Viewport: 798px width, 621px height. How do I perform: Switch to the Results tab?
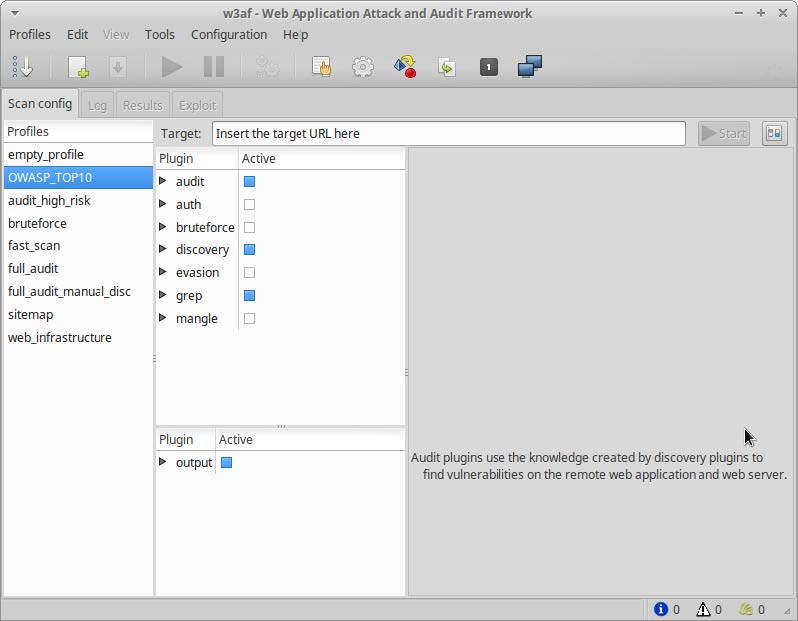pos(142,105)
